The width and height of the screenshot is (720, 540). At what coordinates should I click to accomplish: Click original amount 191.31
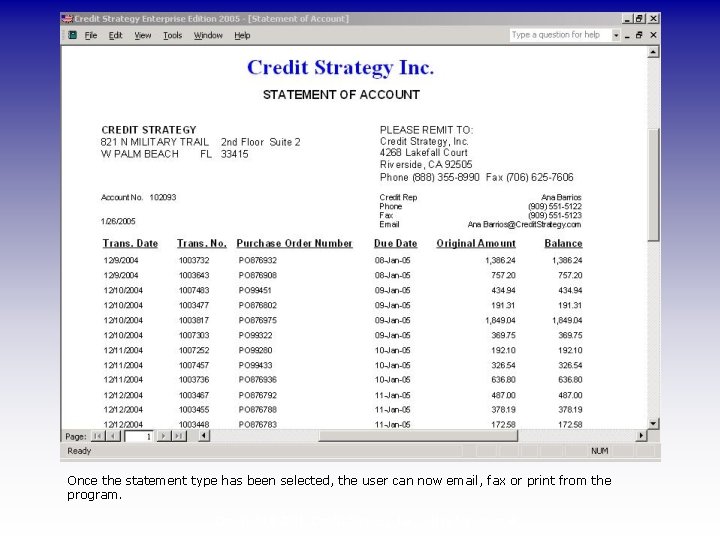pyautogui.click(x=503, y=305)
